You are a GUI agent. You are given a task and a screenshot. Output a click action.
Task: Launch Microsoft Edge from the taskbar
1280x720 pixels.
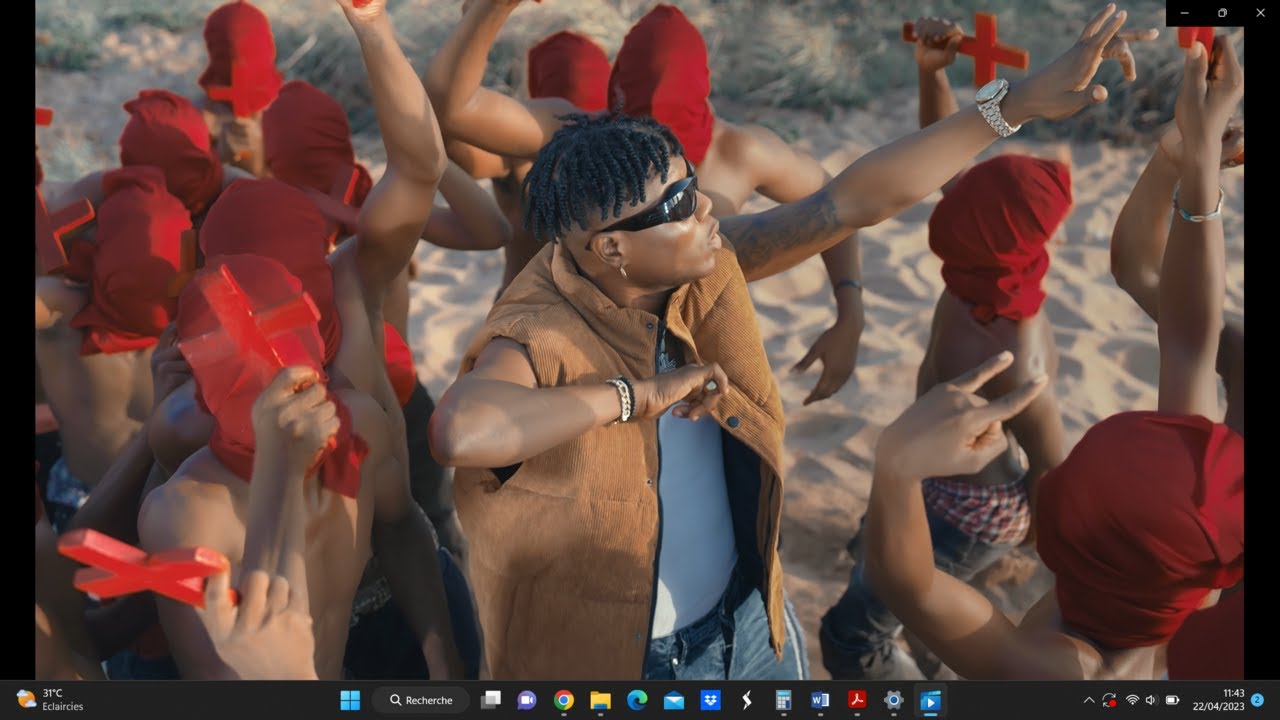point(637,700)
